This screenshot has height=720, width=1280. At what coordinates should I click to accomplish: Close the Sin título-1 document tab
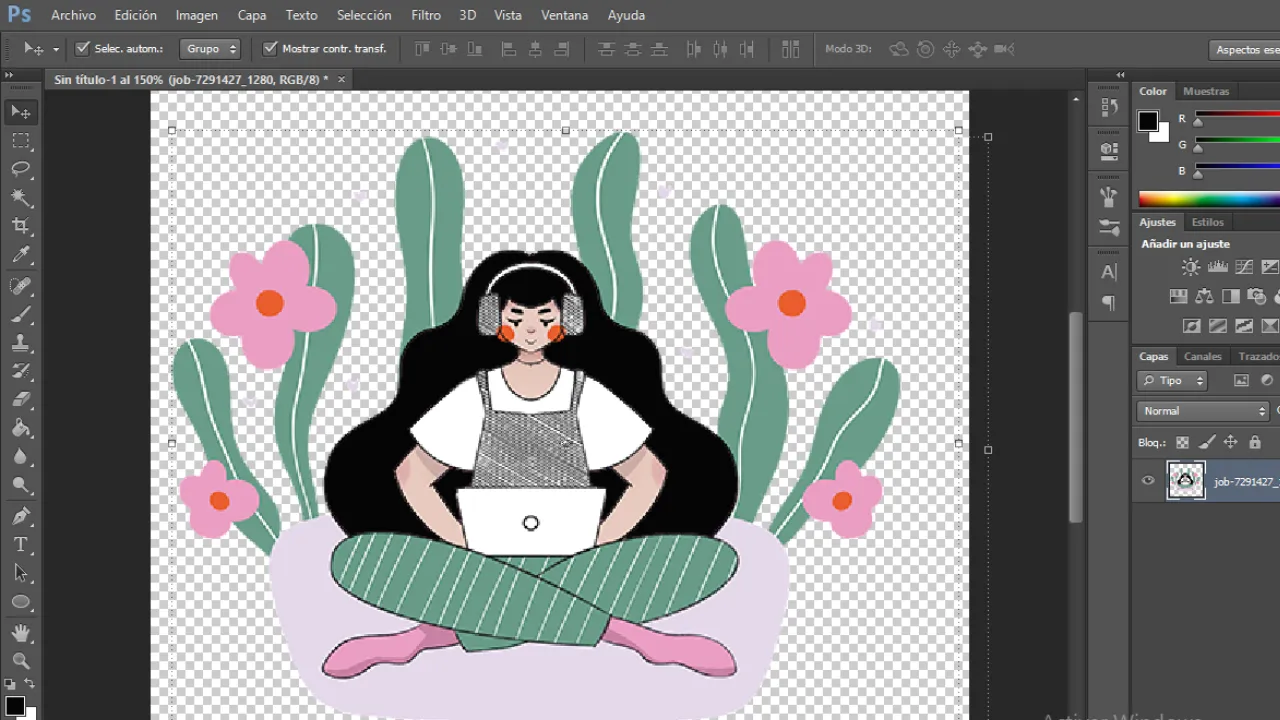[341, 79]
